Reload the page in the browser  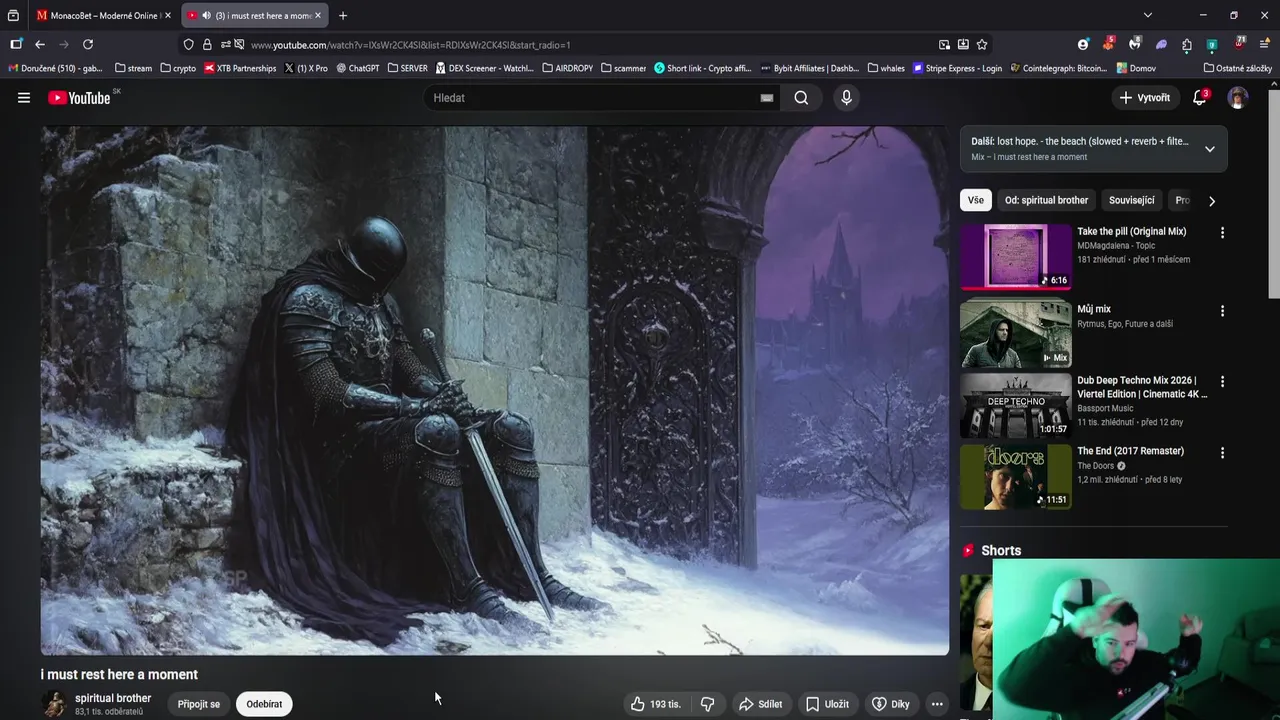pos(88,44)
